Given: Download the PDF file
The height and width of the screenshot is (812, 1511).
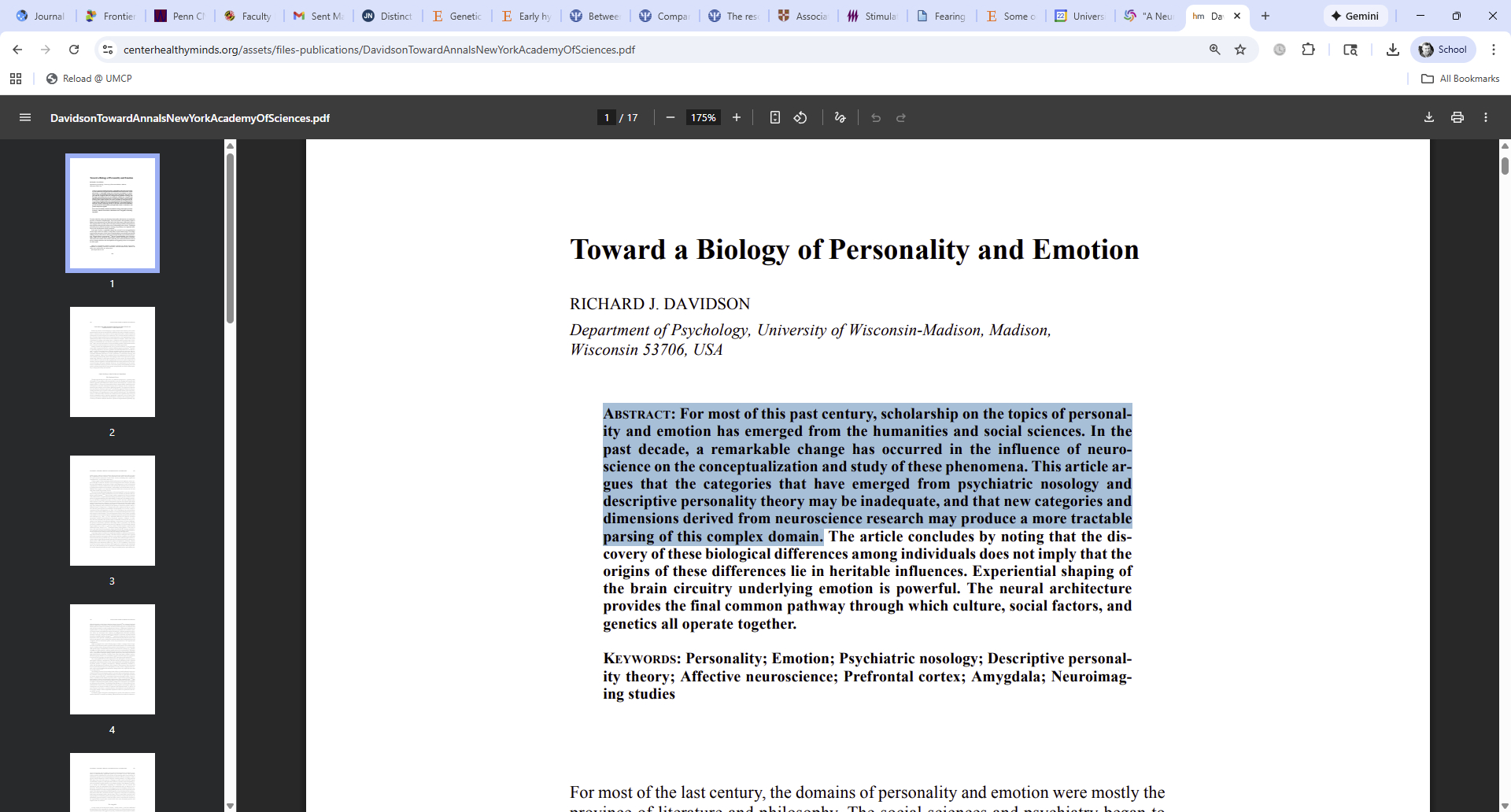Looking at the screenshot, I should tap(1429, 118).
